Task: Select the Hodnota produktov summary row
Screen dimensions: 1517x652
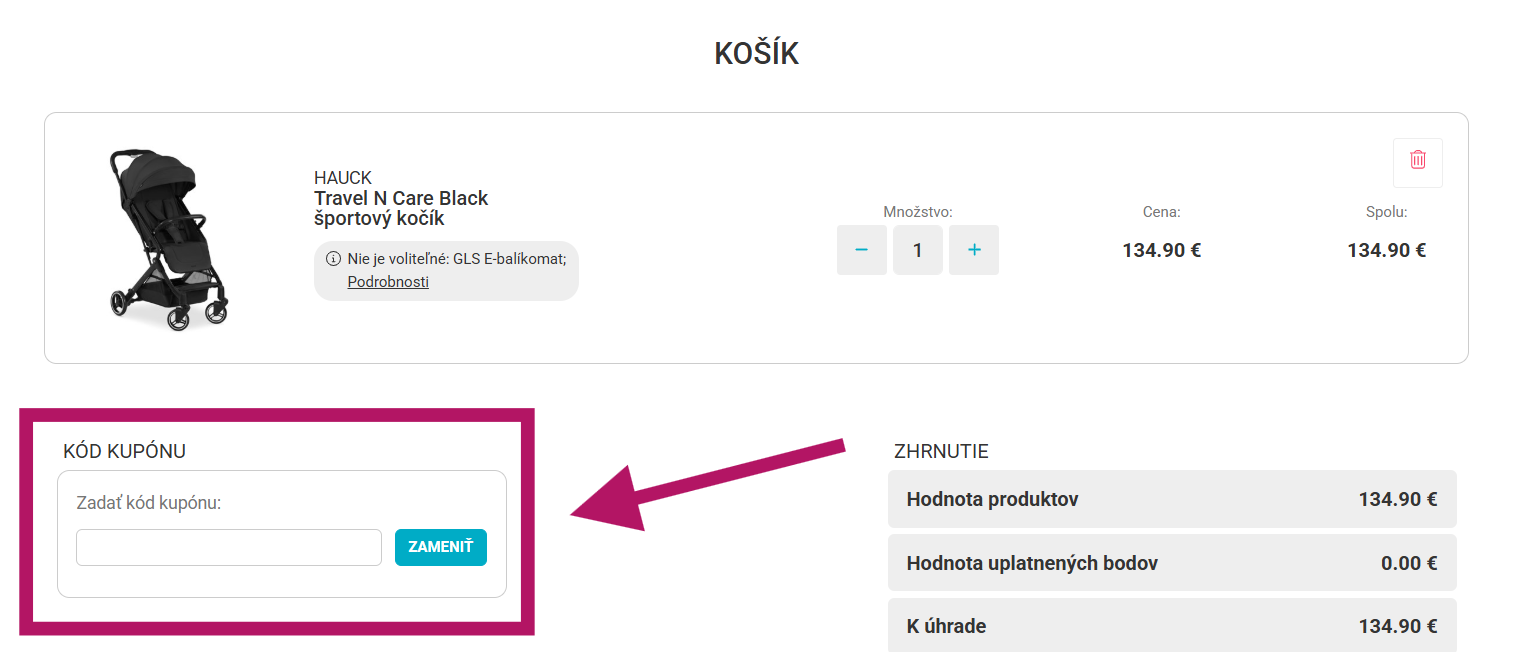Action: (x=1171, y=499)
